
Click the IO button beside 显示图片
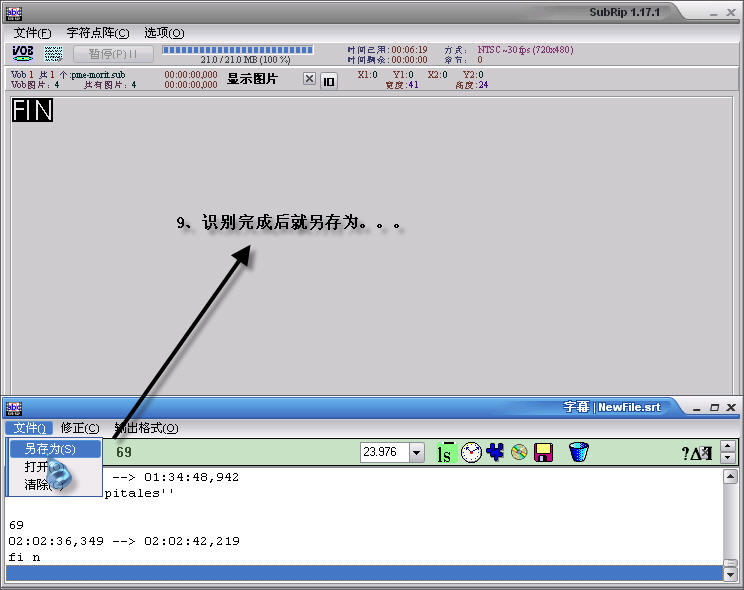329,81
